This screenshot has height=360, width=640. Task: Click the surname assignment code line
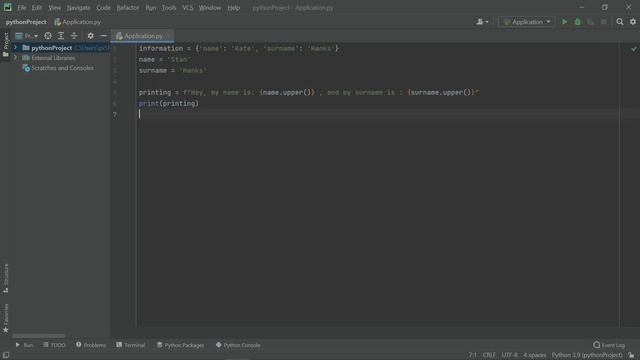click(173, 71)
